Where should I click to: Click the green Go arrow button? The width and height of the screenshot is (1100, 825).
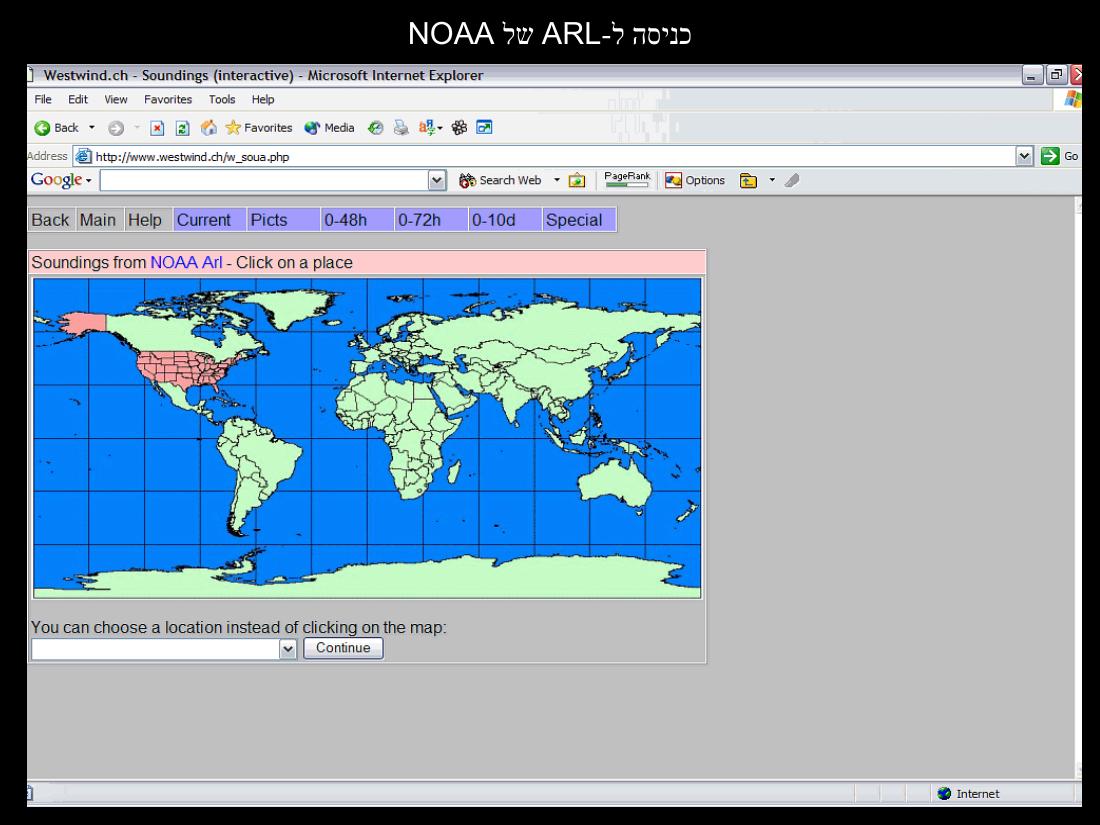pos(1050,156)
